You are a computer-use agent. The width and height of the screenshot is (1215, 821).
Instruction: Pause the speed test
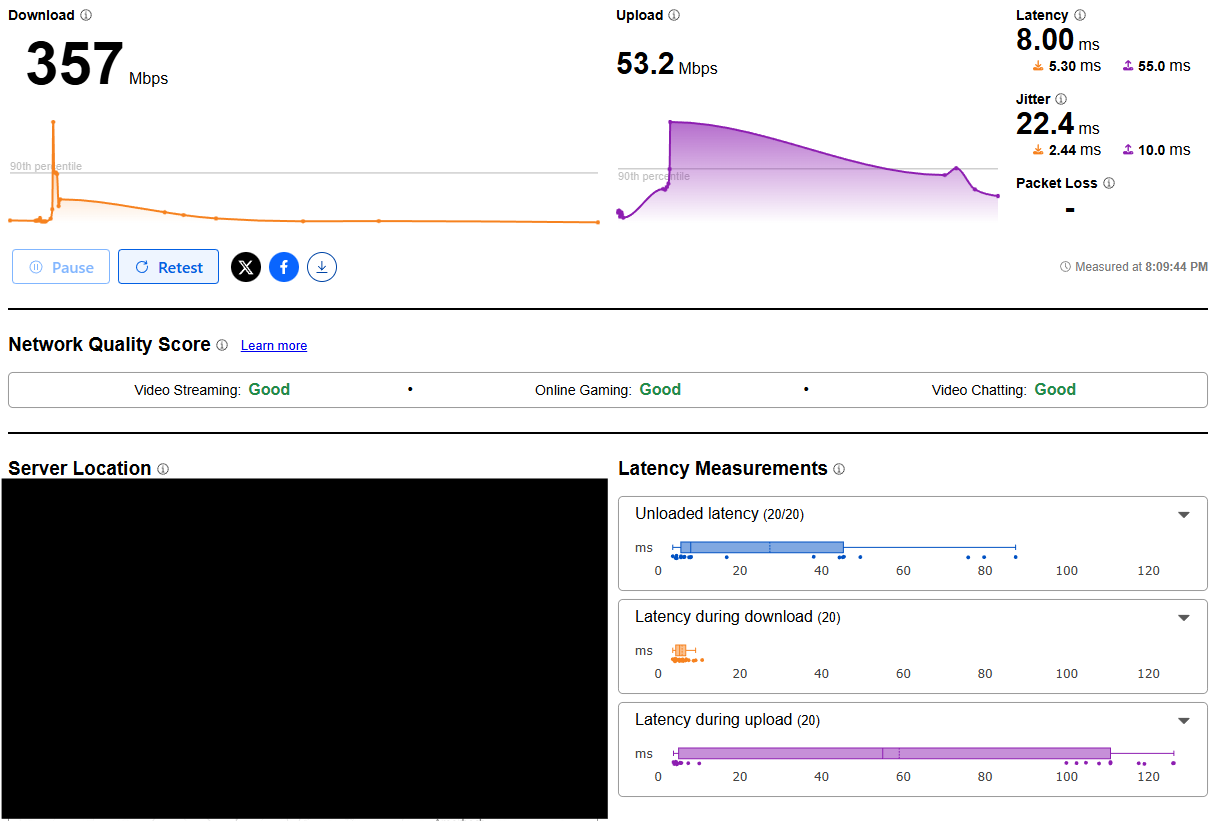61,267
